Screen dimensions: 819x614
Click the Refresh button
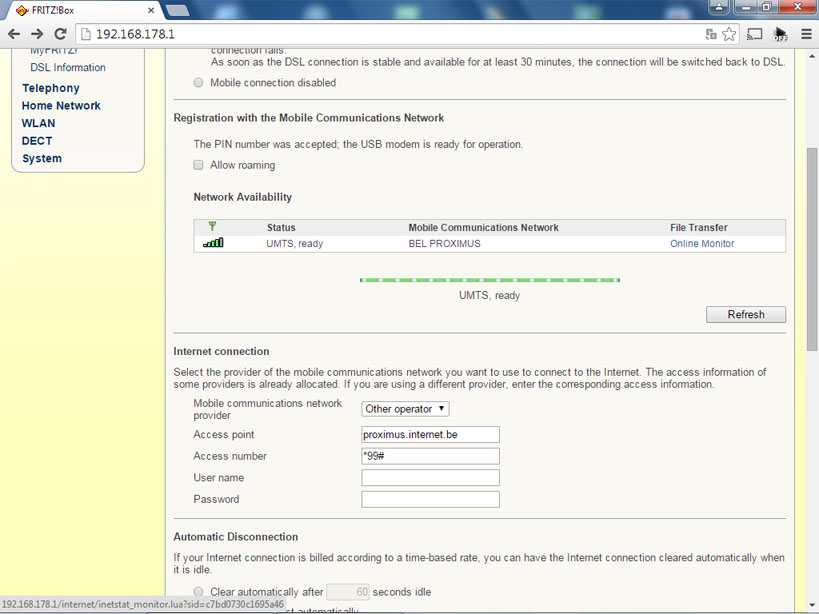pos(746,314)
